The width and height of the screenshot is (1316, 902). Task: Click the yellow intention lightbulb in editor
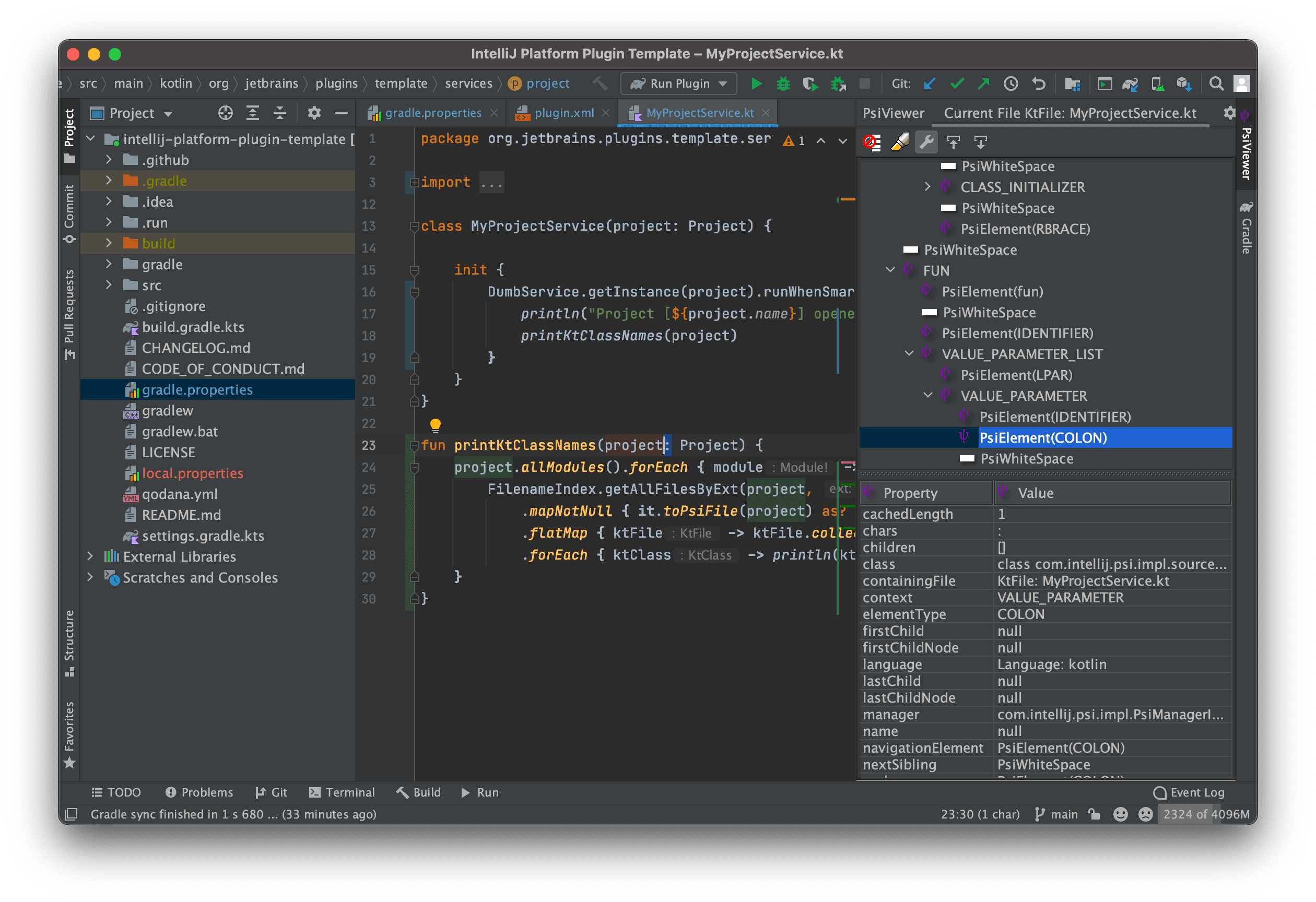pos(435,424)
